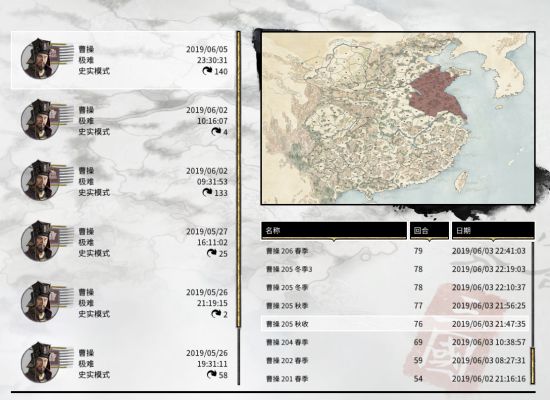
Task: Click the 2019/06/05 date text
Action: [x=207, y=49]
